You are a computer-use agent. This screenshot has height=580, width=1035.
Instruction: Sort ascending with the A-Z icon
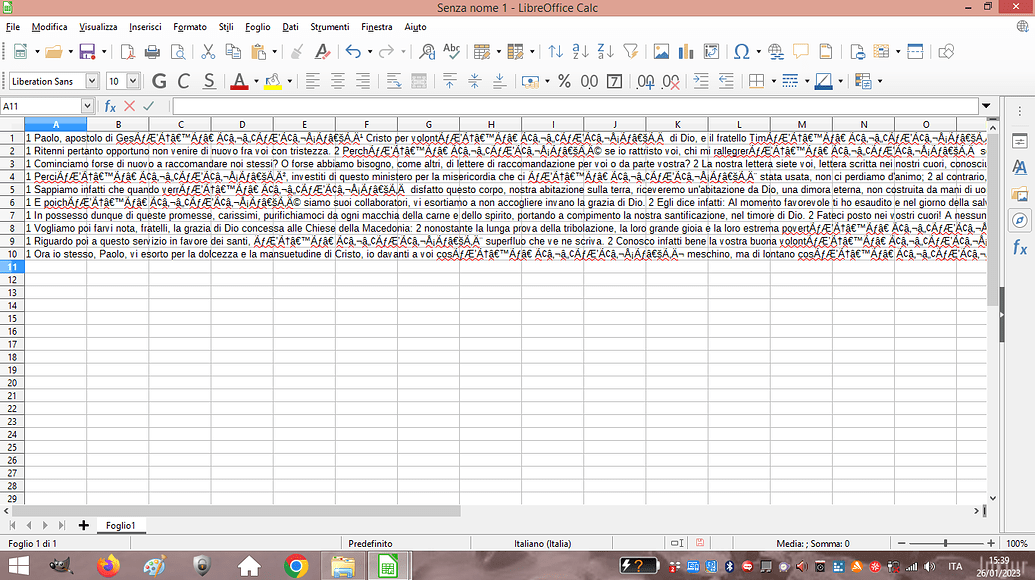click(x=580, y=52)
